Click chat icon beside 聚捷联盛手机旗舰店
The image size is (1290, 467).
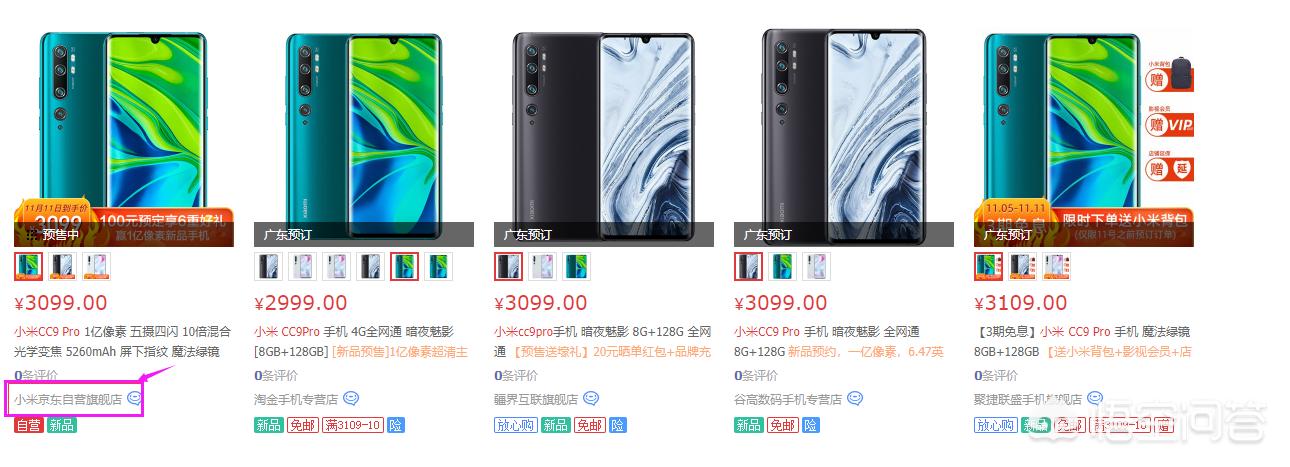(1095, 399)
